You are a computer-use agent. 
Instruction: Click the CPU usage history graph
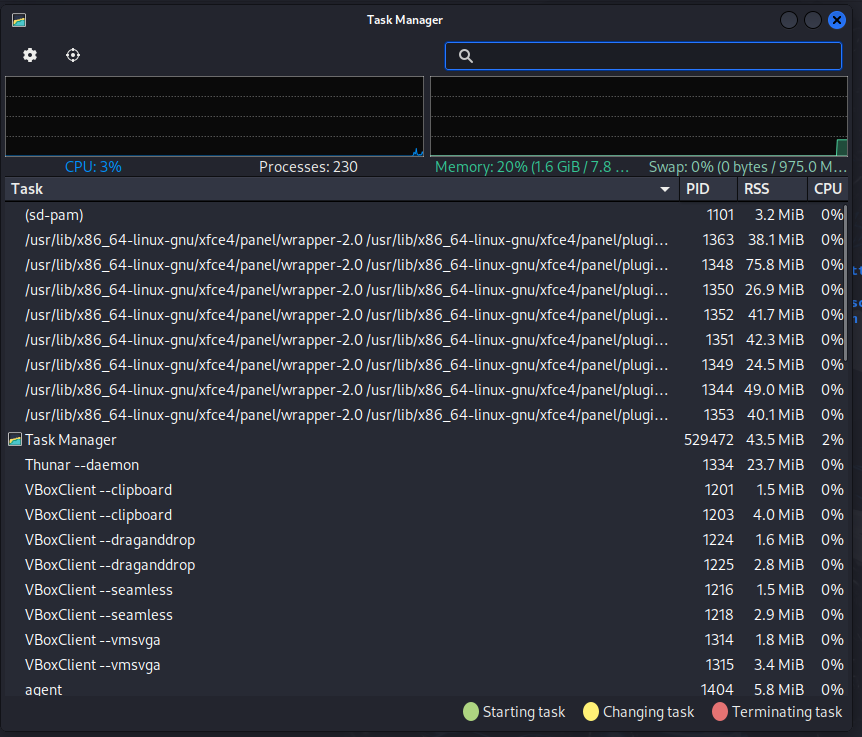pos(214,116)
